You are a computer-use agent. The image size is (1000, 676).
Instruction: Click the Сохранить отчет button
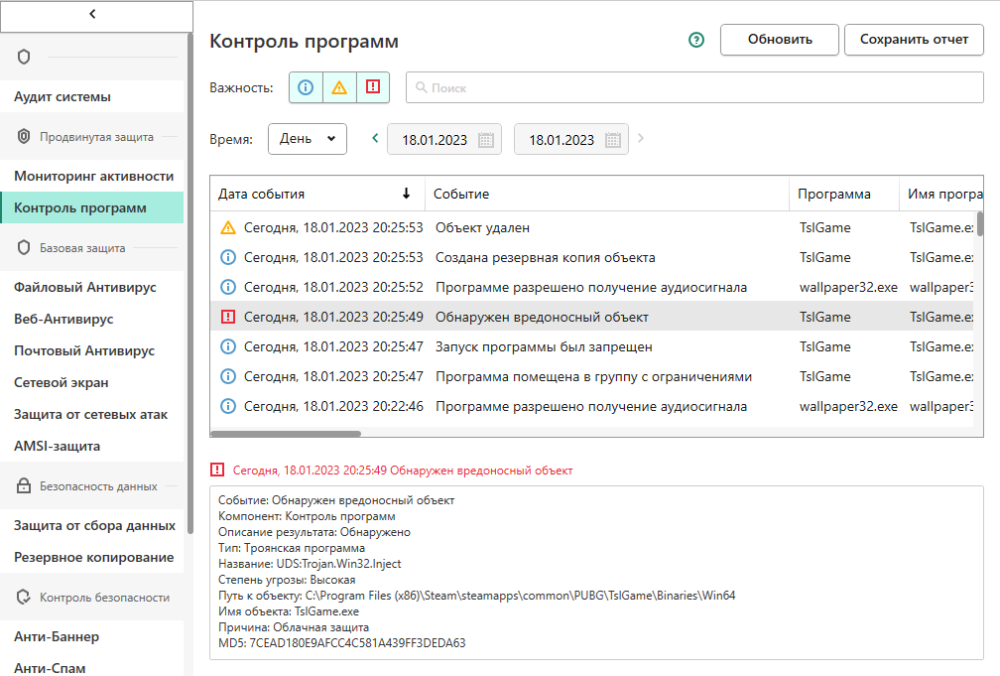click(x=913, y=40)
